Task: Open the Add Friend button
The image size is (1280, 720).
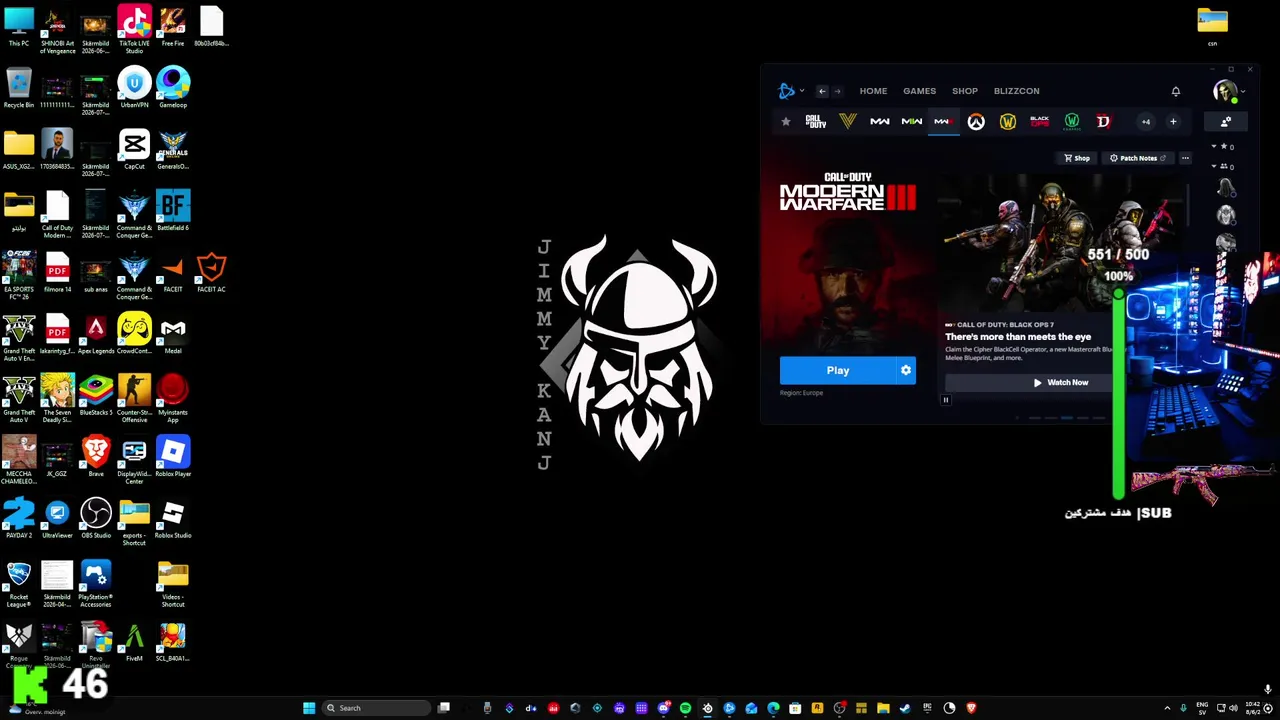Action: click(1226, 122)
